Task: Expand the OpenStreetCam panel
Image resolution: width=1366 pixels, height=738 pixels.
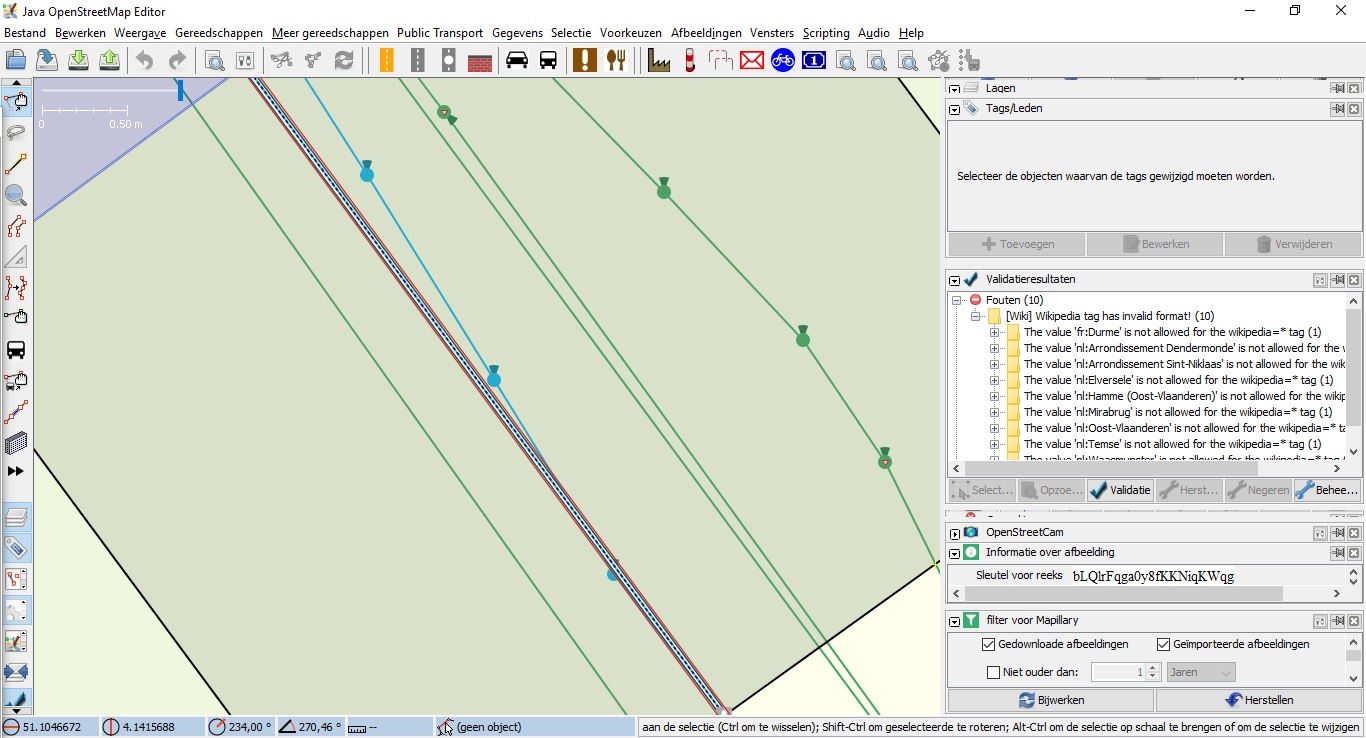Action: (955, 533)
